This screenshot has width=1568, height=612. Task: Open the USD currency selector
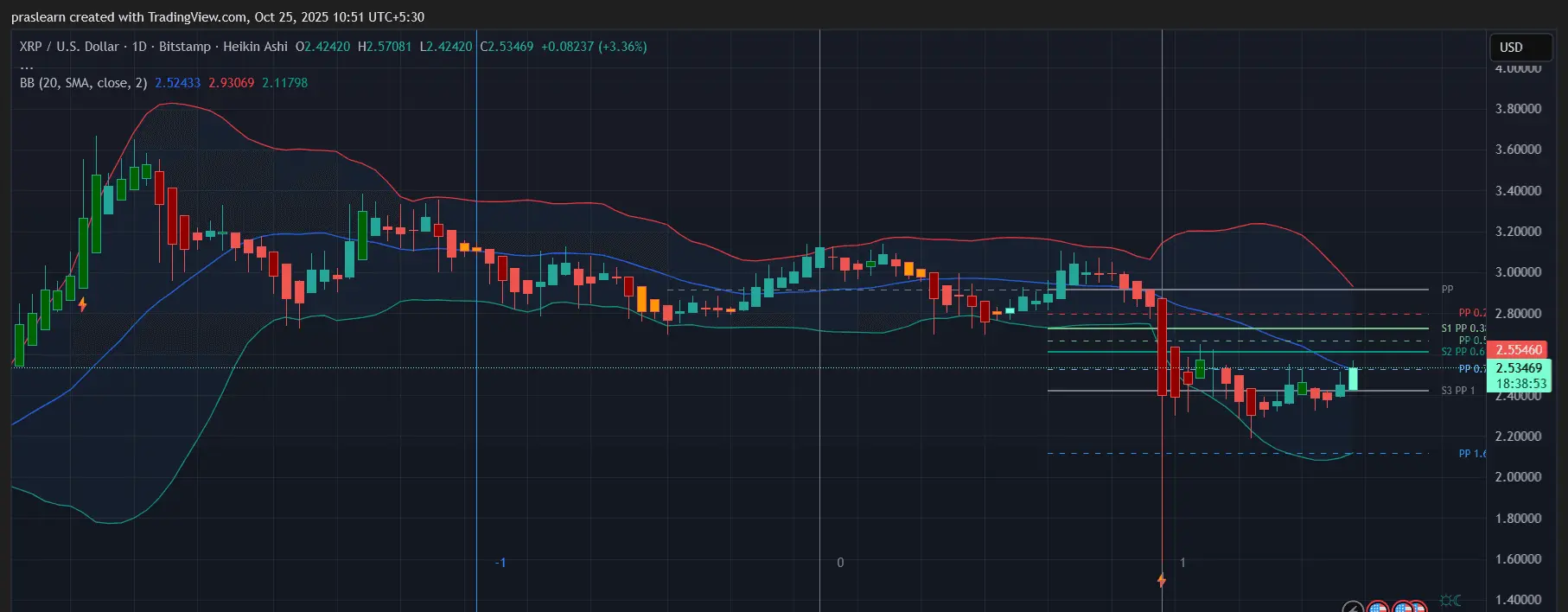(x=1520, y=48)
